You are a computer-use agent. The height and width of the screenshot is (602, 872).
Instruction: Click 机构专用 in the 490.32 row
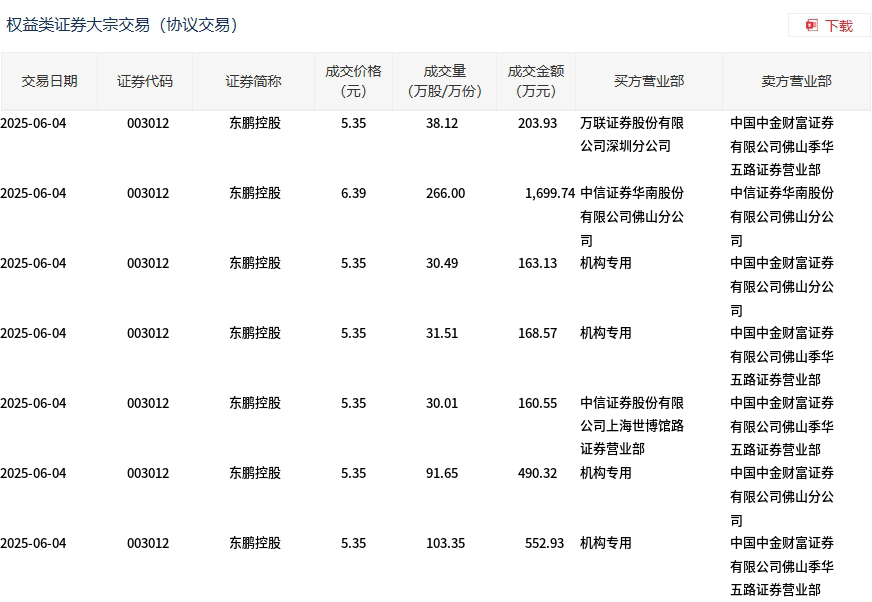pyautogui.click(x=606, y=473)
